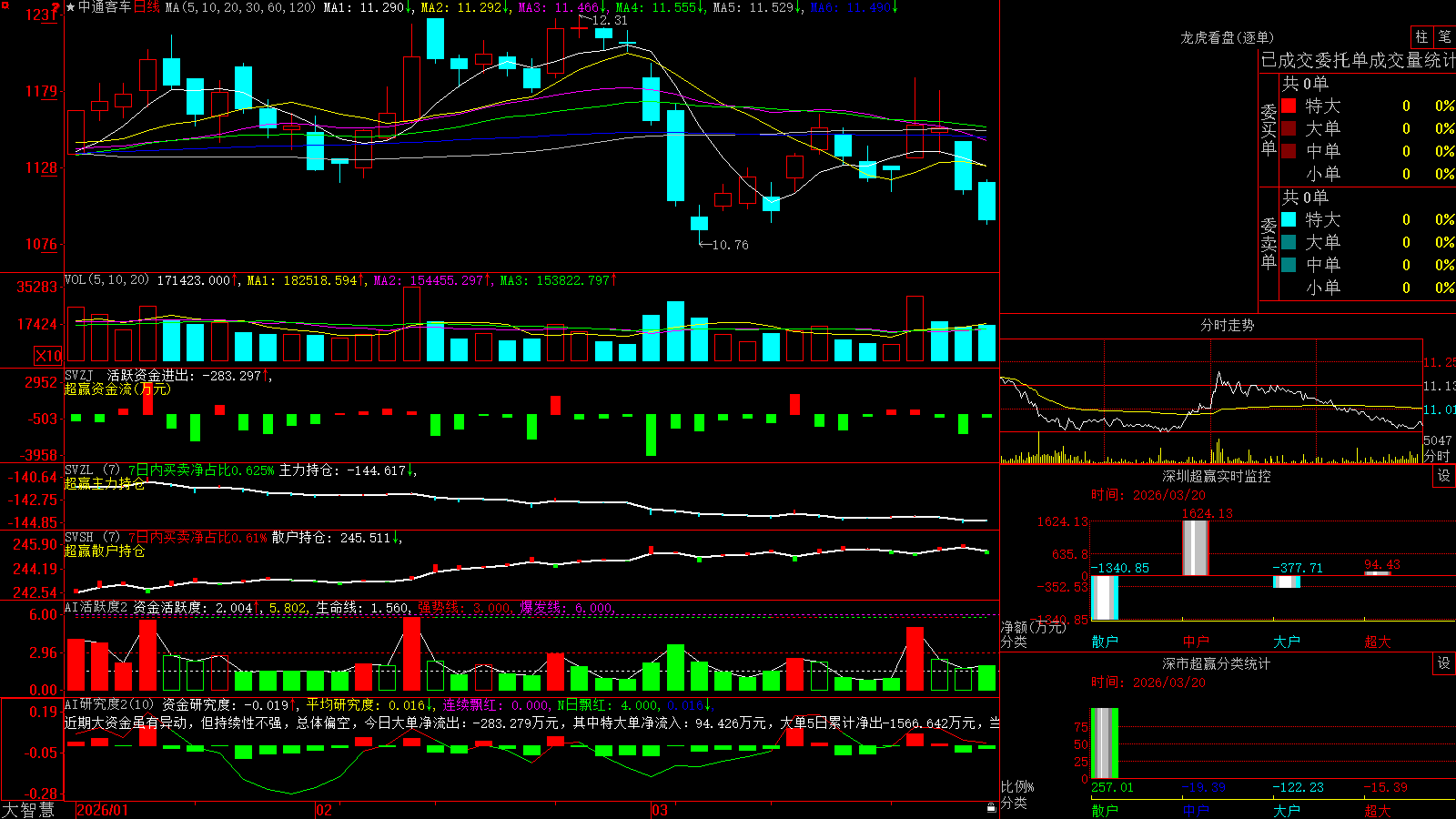The width and height of the screenshot is (1456, 819).
Task: Click the AI研究度2(10) indicator name
Action: [x=109, y=704]
